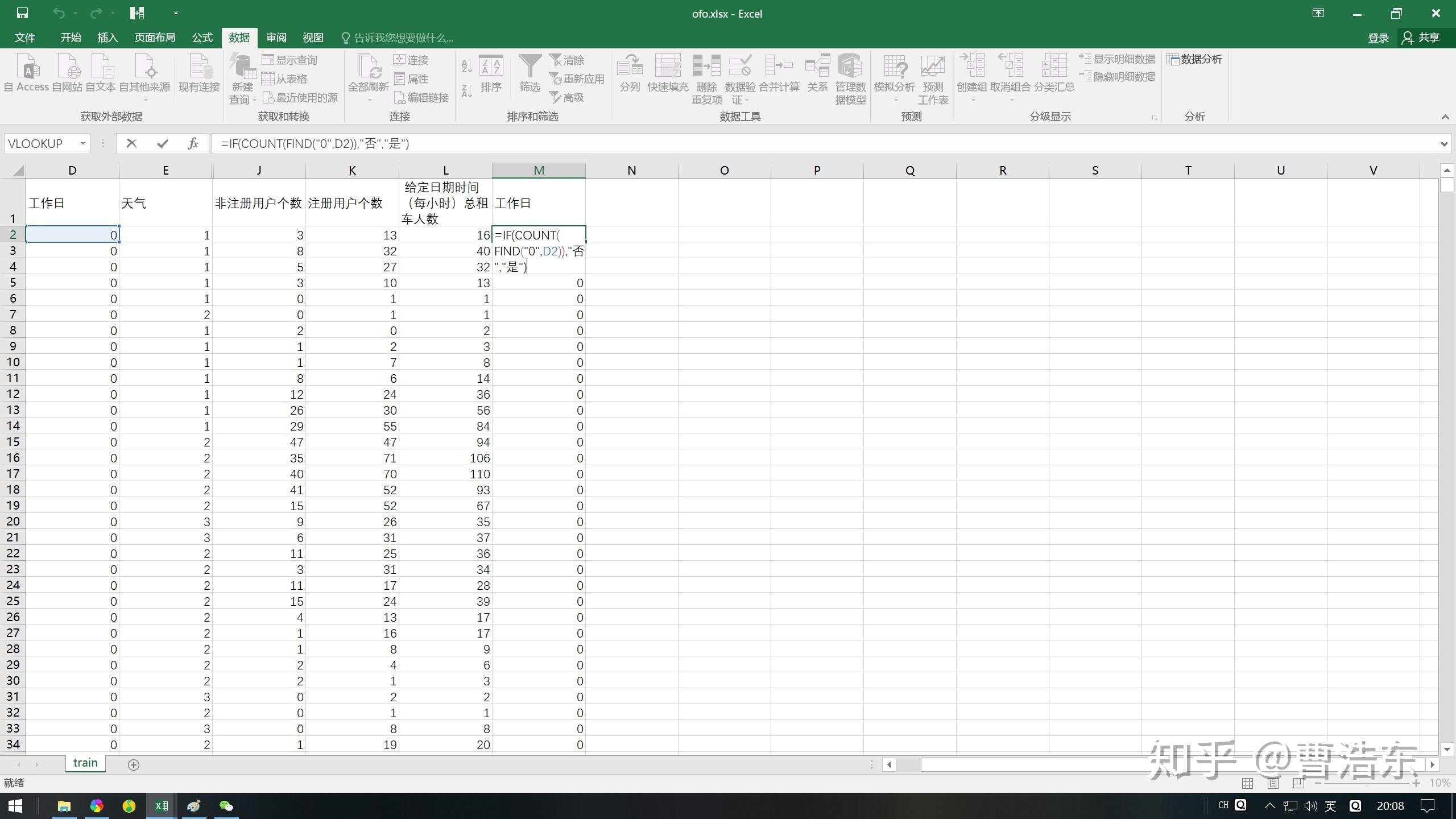Screen dimensions: 1456x819
Task: Expand the formula bar chevron
Action: 1444,144
